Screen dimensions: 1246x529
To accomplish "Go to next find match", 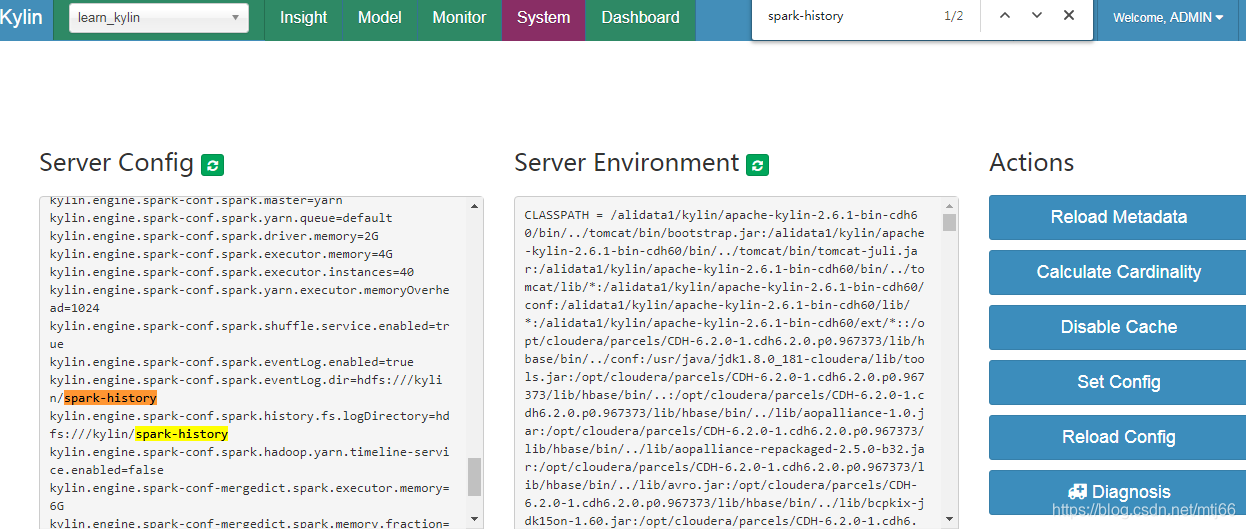I will (x=1037, y=16).
